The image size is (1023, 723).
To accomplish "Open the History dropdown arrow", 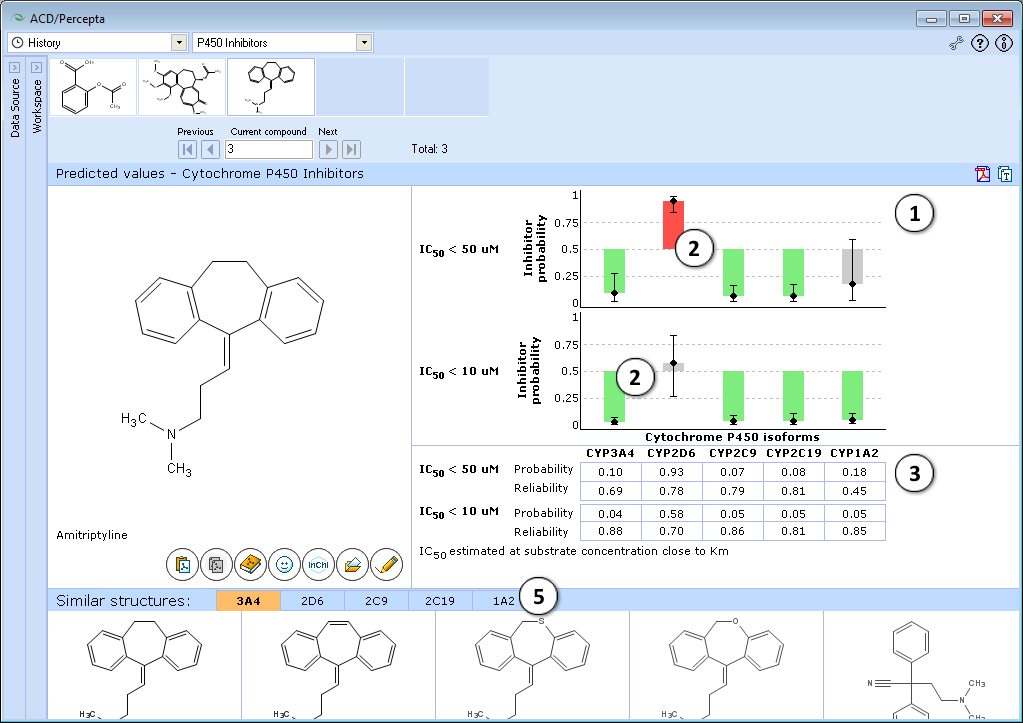I will click(179, 43).
